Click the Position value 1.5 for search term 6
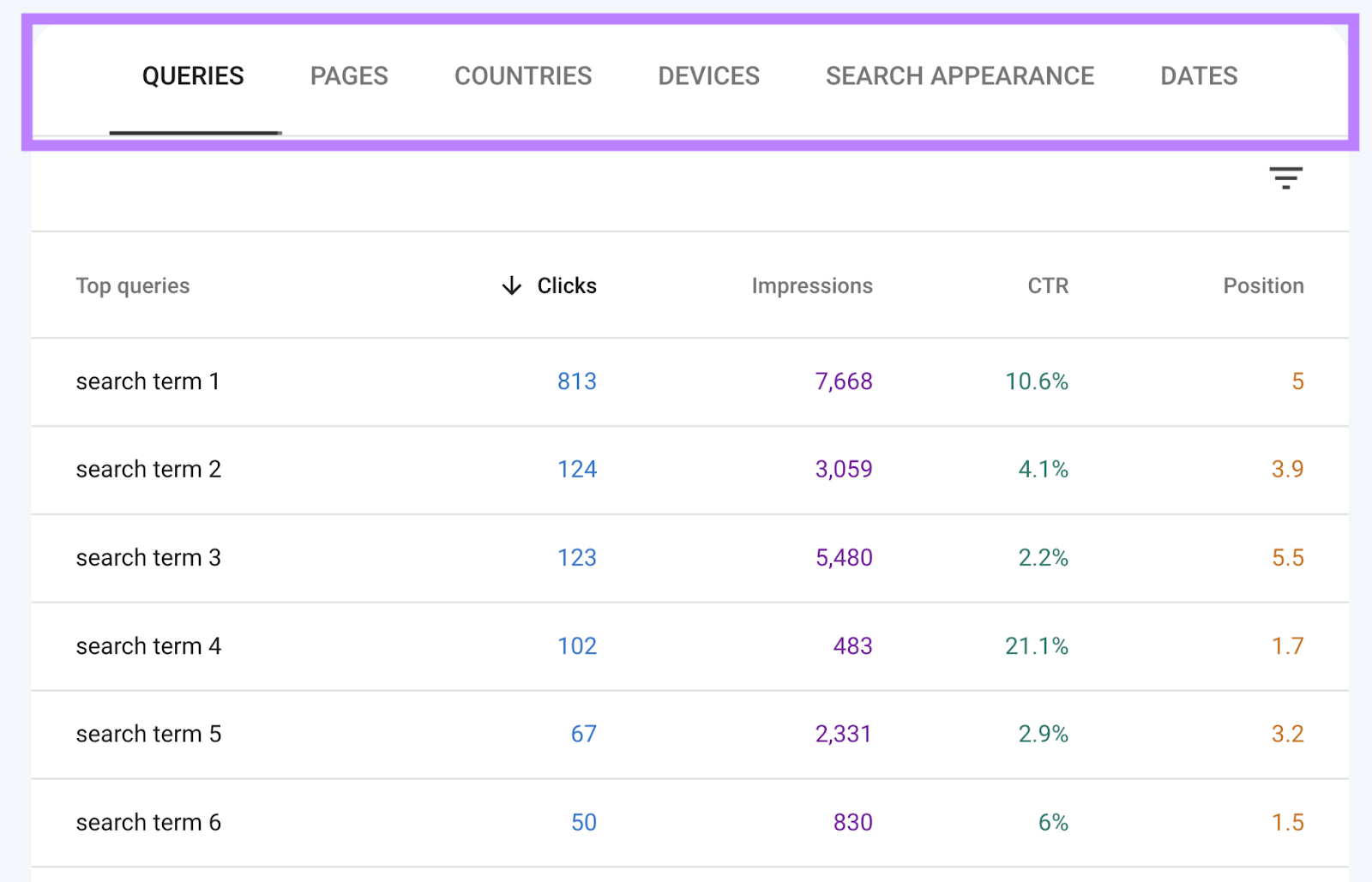The height and width of the screenshot is (882, 1372). [1287, 822]
